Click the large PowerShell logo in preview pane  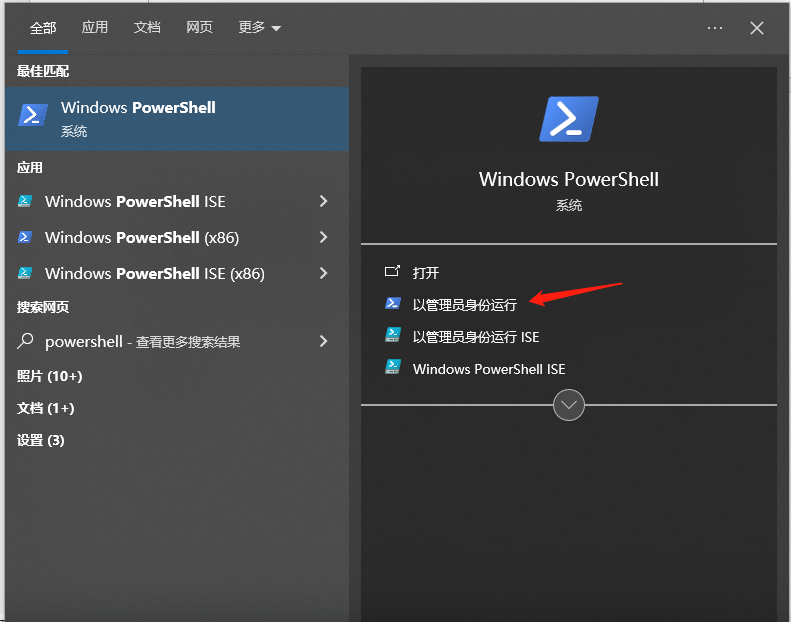point(569,119)
